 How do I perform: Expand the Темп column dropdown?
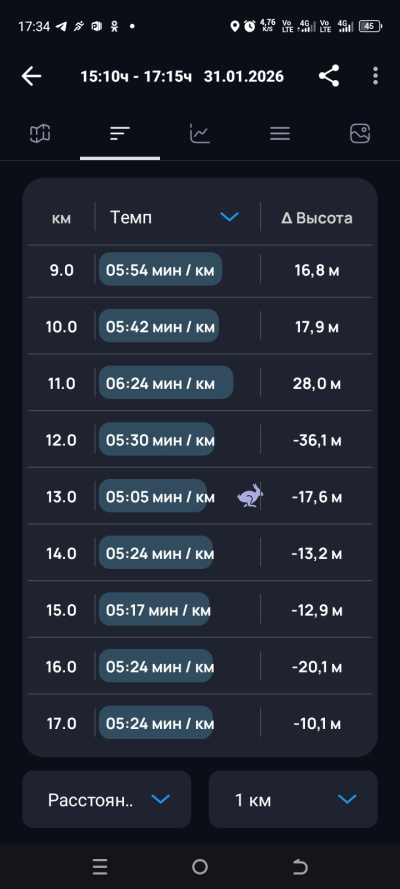[x=229, y=217]
